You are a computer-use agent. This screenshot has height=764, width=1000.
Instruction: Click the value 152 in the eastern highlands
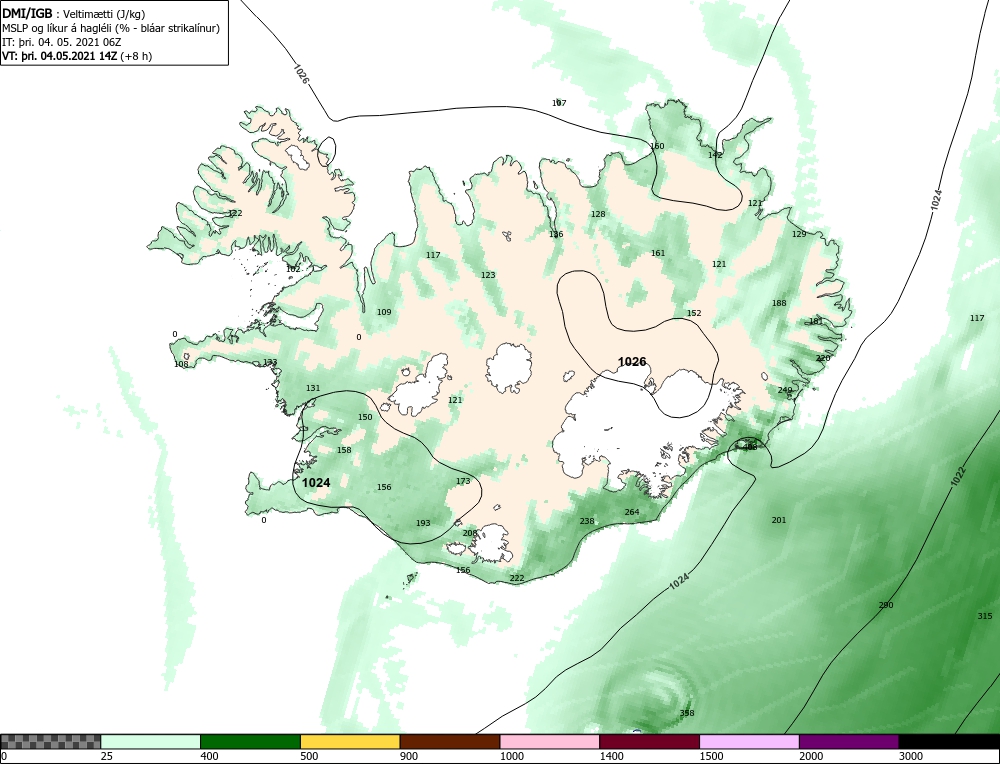point(694,313)
